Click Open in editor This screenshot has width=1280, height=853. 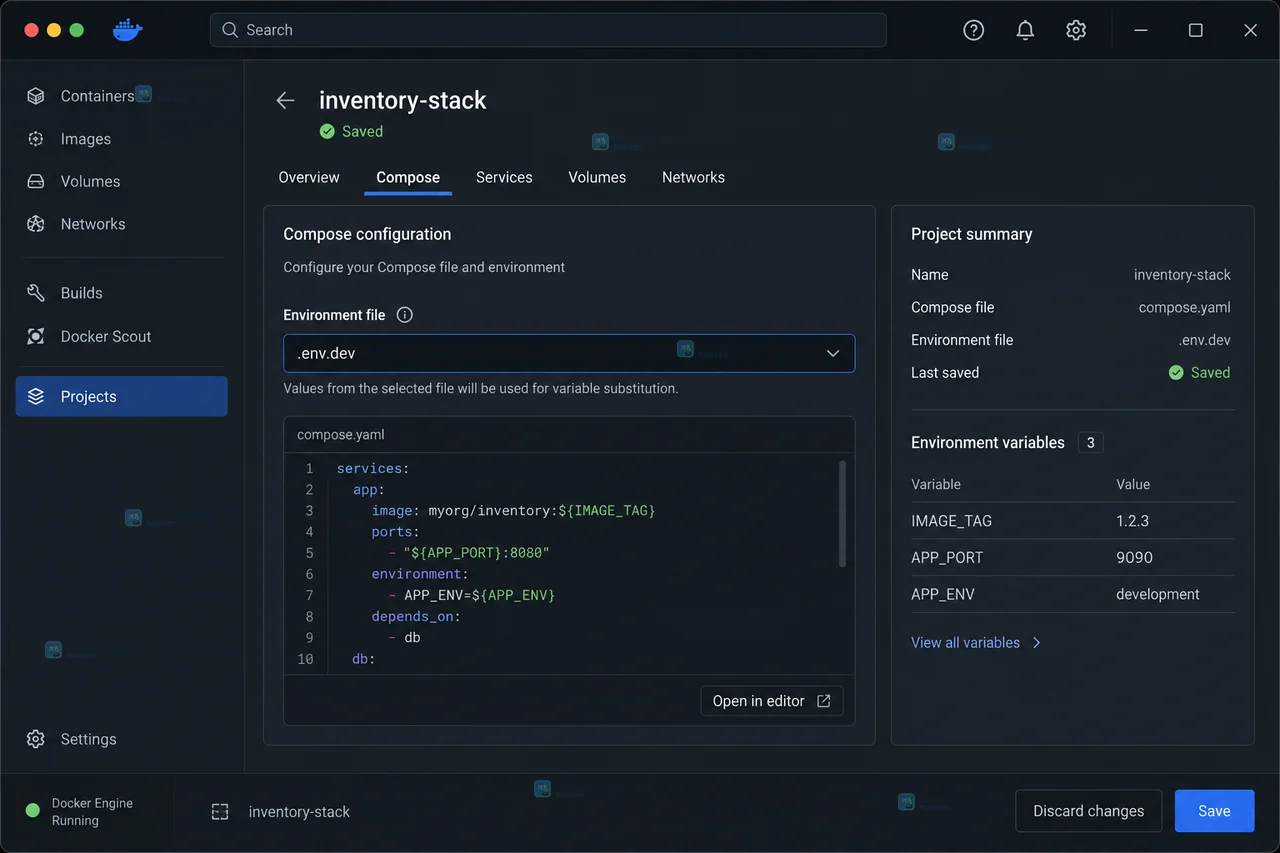[771, 701]
